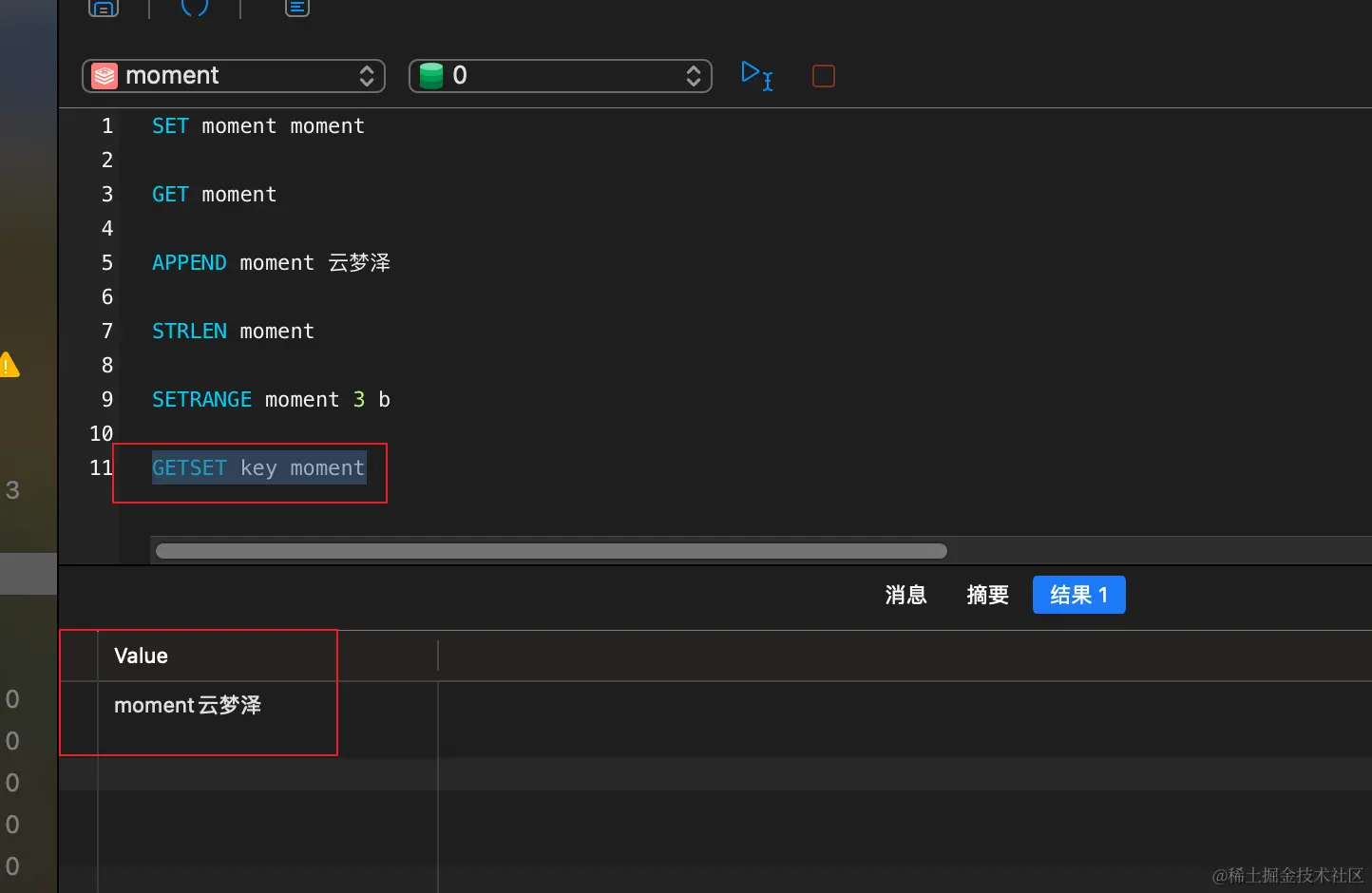Viewport: 1372px width, 893px height.
Task: Click the green database icon beside 0
Action: tap(431, 76)
